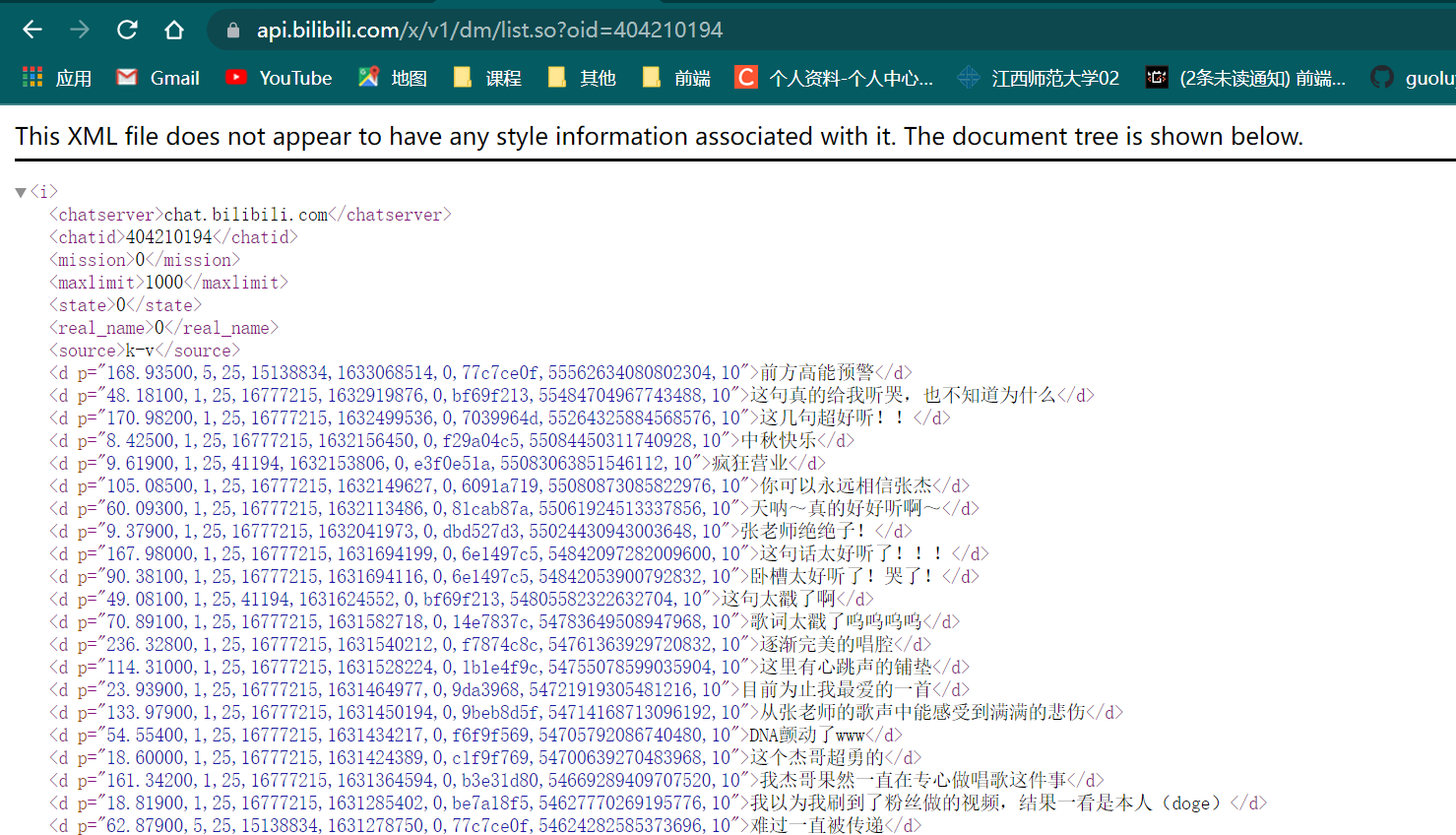View site security lock info

click(233, 30)
